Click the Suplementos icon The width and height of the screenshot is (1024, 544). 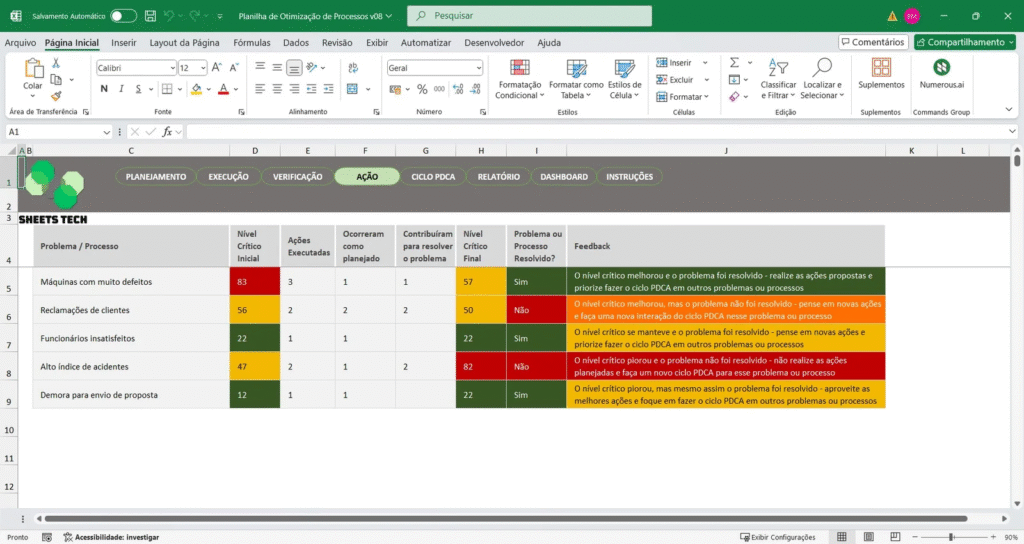881,68
